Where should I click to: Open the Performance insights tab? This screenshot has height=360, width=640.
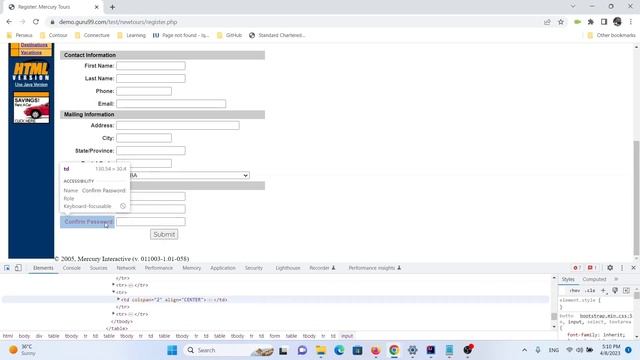[x=375, y=268]
